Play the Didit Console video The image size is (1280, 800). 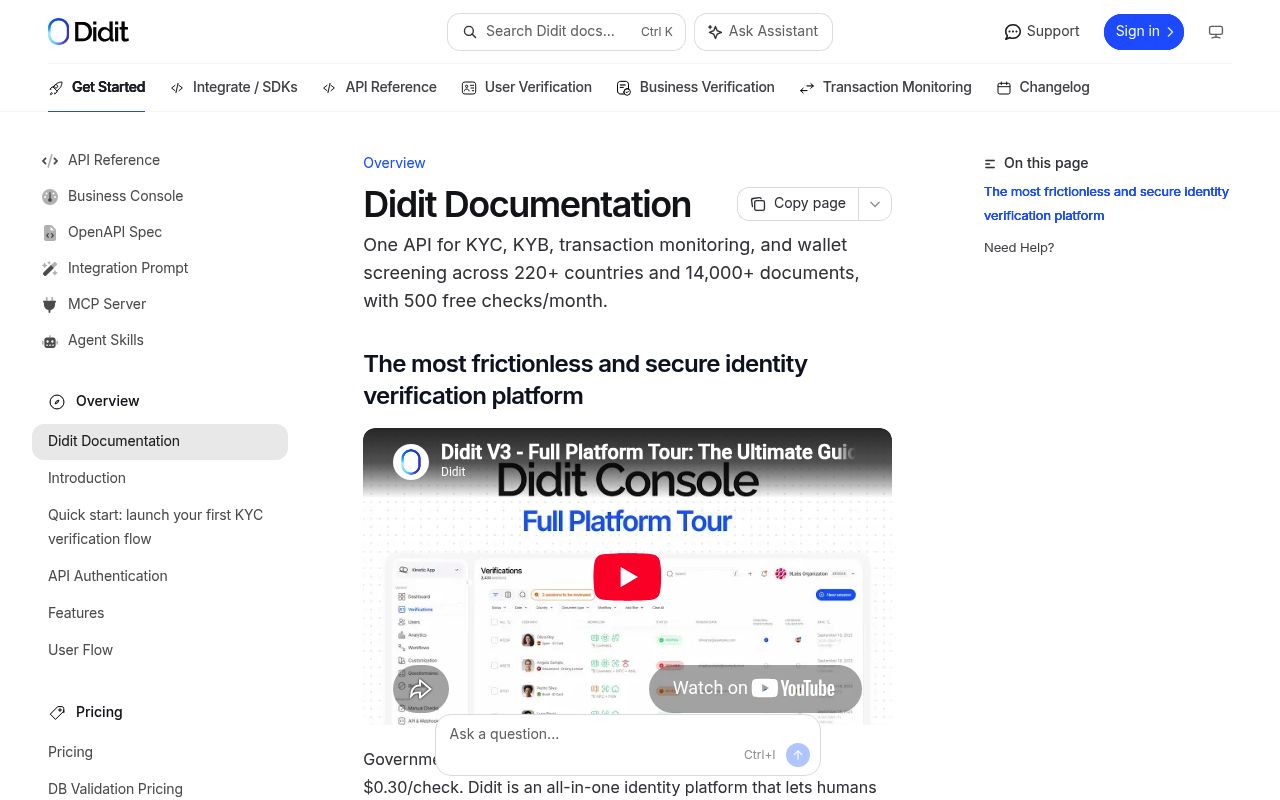pos(627,577)
